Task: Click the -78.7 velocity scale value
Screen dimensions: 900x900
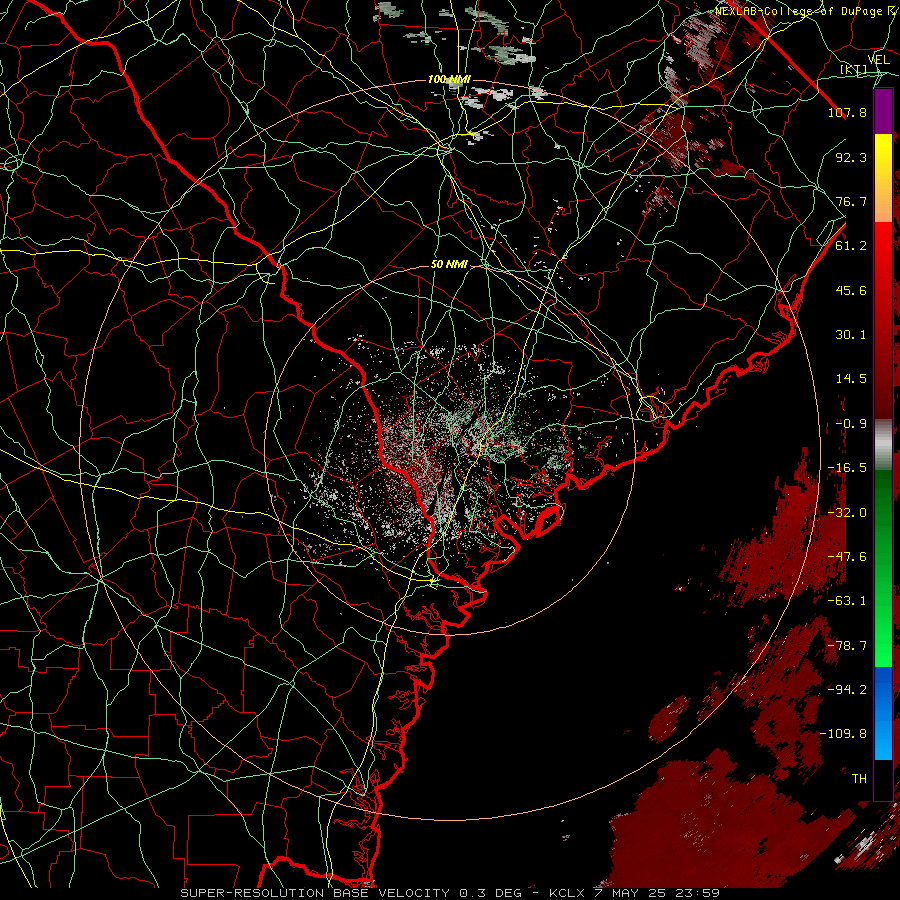Action: click(x=847, y=646)
